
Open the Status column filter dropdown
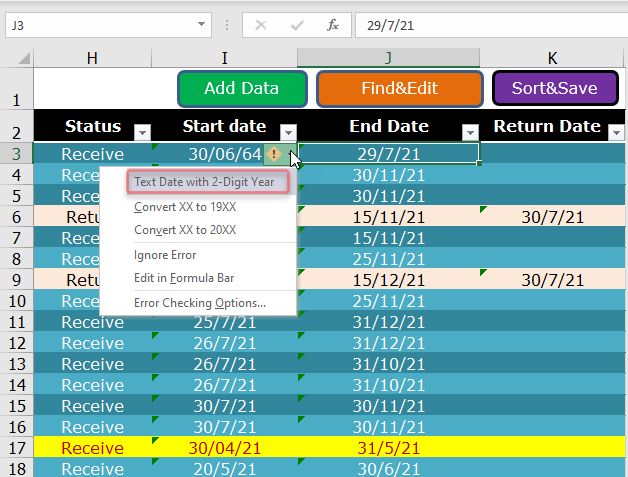coord(142,131)
